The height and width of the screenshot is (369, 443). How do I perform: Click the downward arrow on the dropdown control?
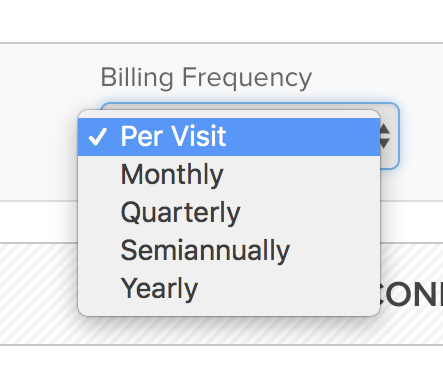point(385,143)
